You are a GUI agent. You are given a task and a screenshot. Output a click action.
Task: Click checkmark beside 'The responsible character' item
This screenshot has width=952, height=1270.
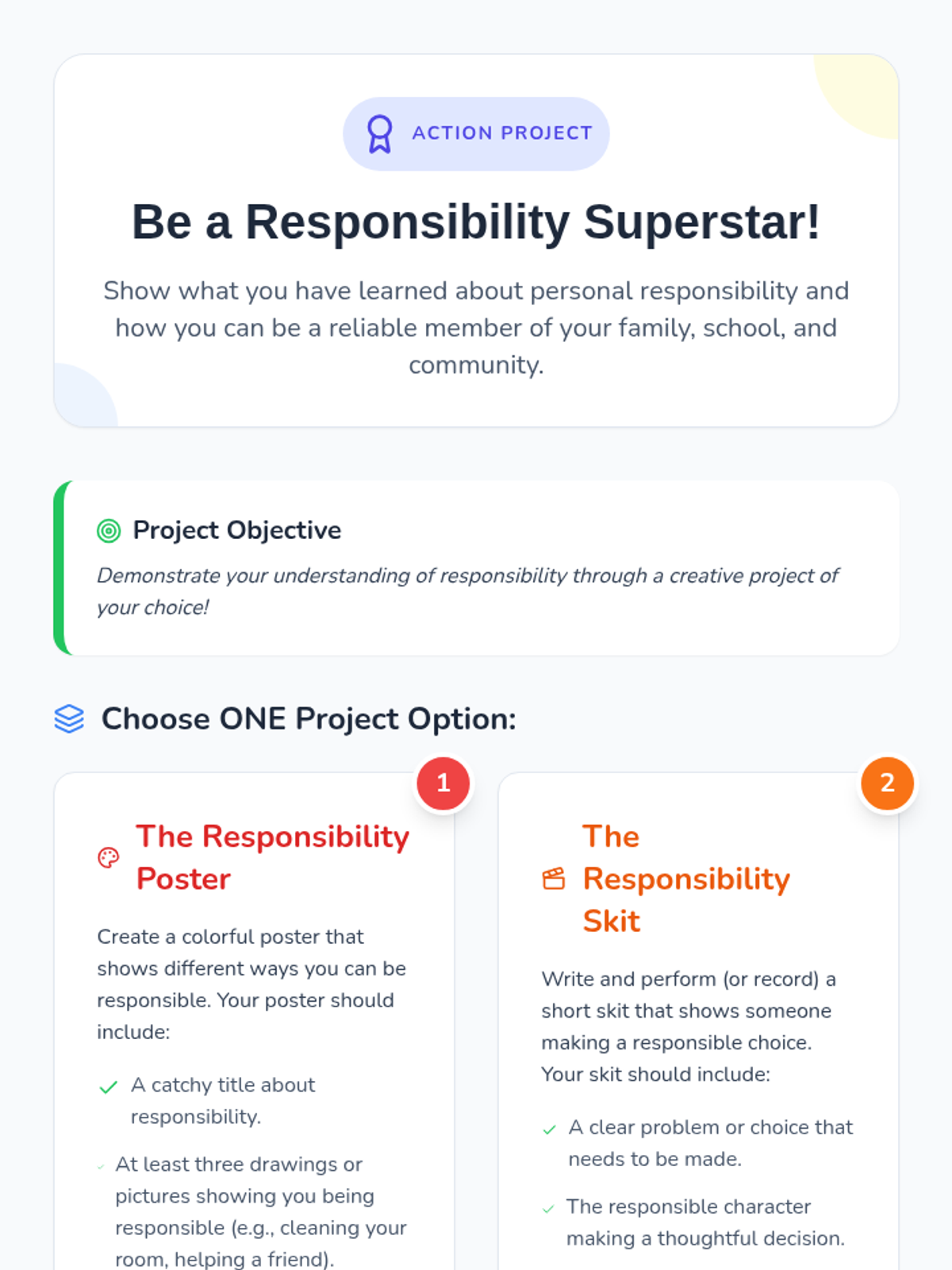click(548, 1209)
